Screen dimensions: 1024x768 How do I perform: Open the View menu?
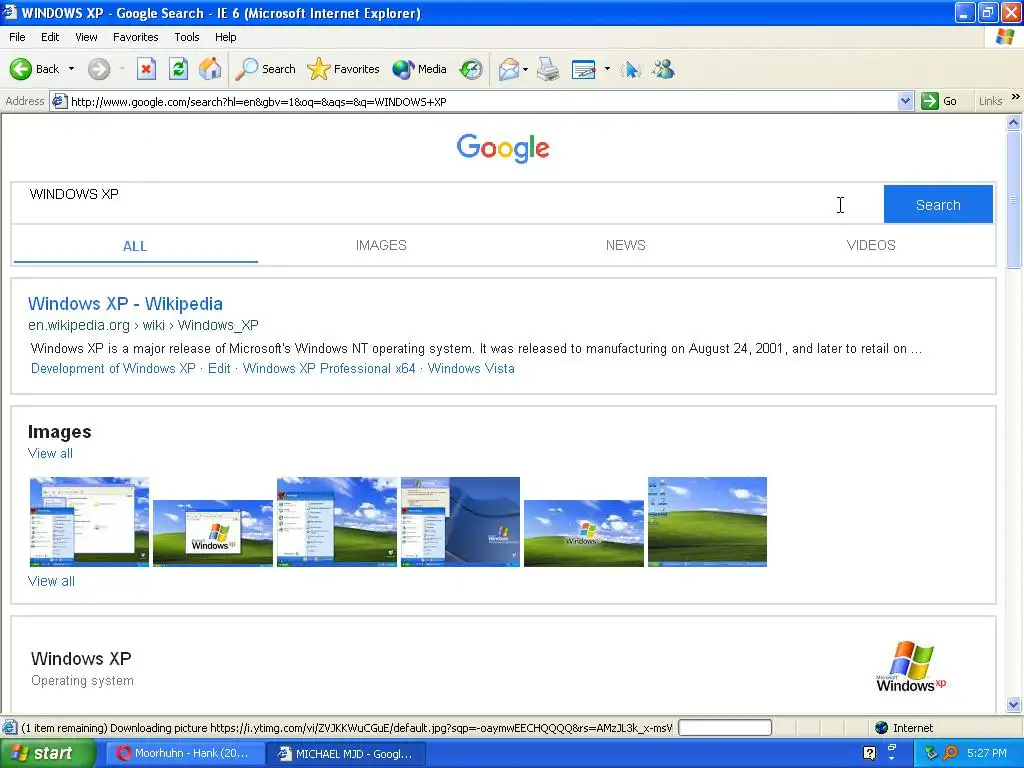86,37
